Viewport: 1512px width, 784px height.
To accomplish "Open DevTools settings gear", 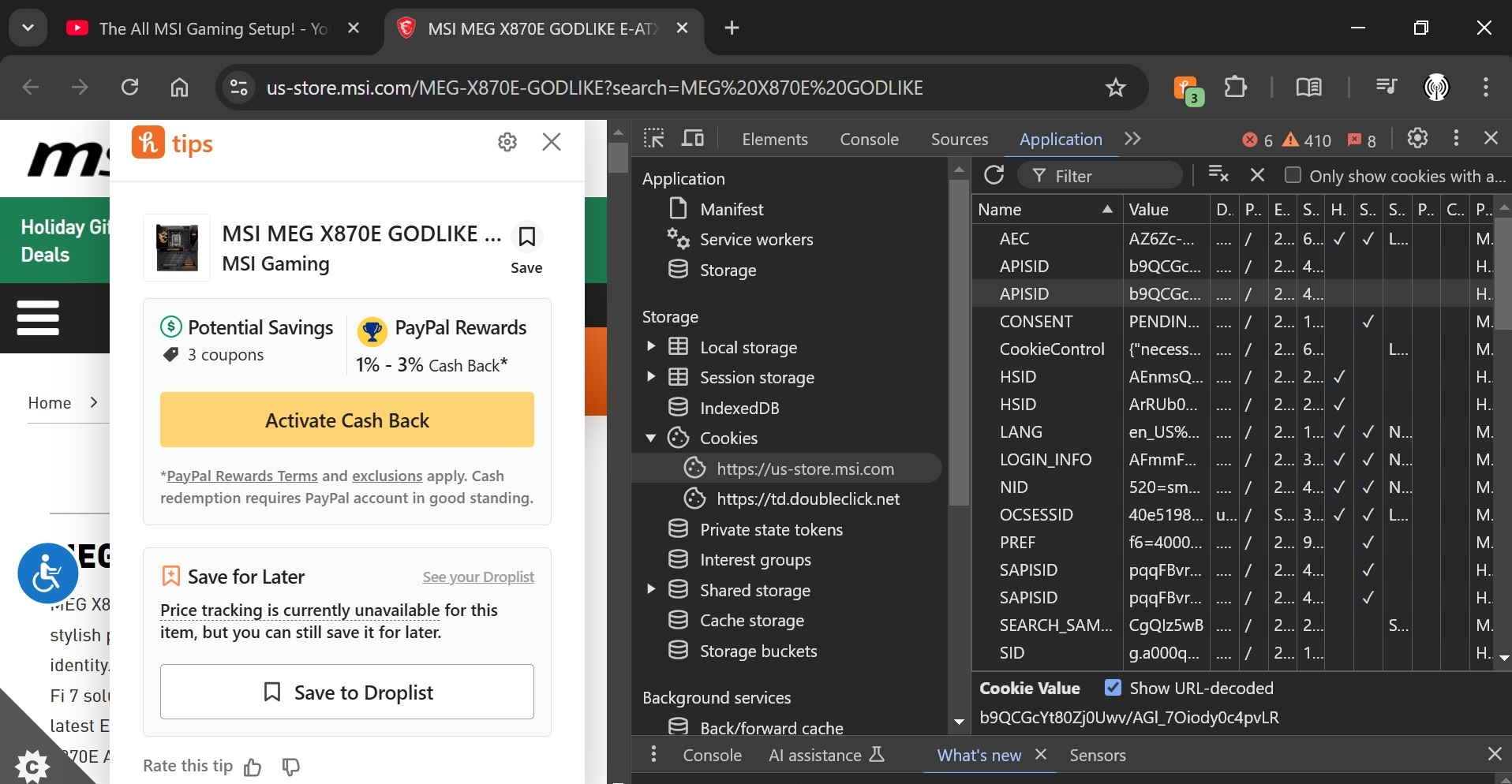I will click(x=1417, y=139).
